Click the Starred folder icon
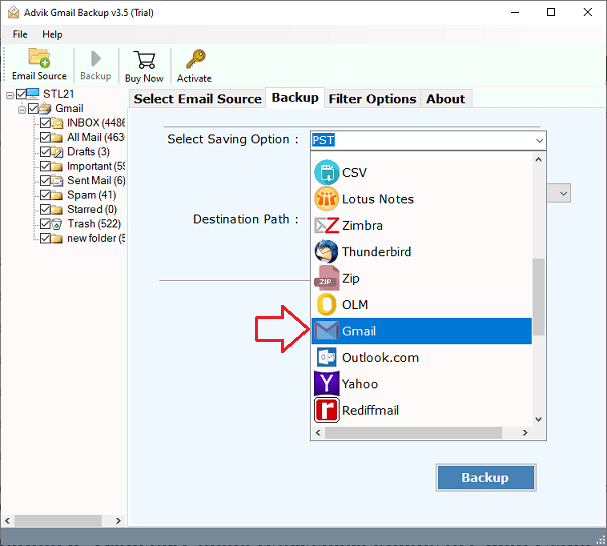This screenshot has height=546, width=607. pos(57,209)
